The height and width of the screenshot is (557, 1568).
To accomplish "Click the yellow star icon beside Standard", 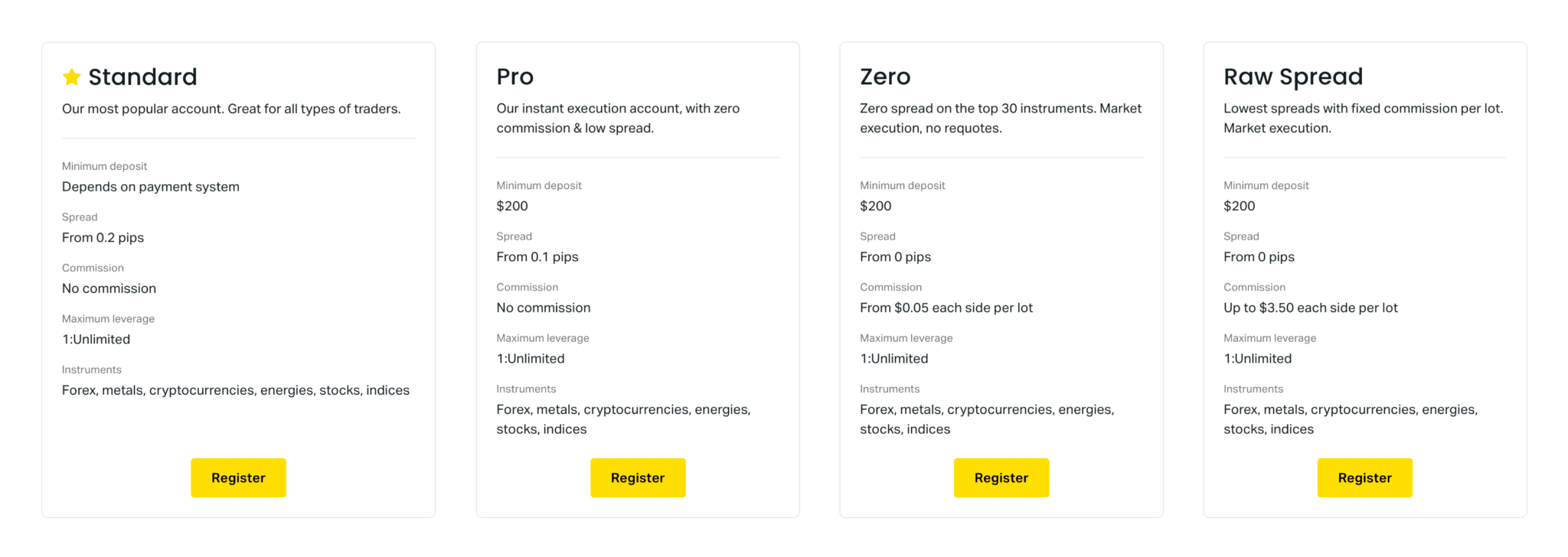I will (71, 77).
